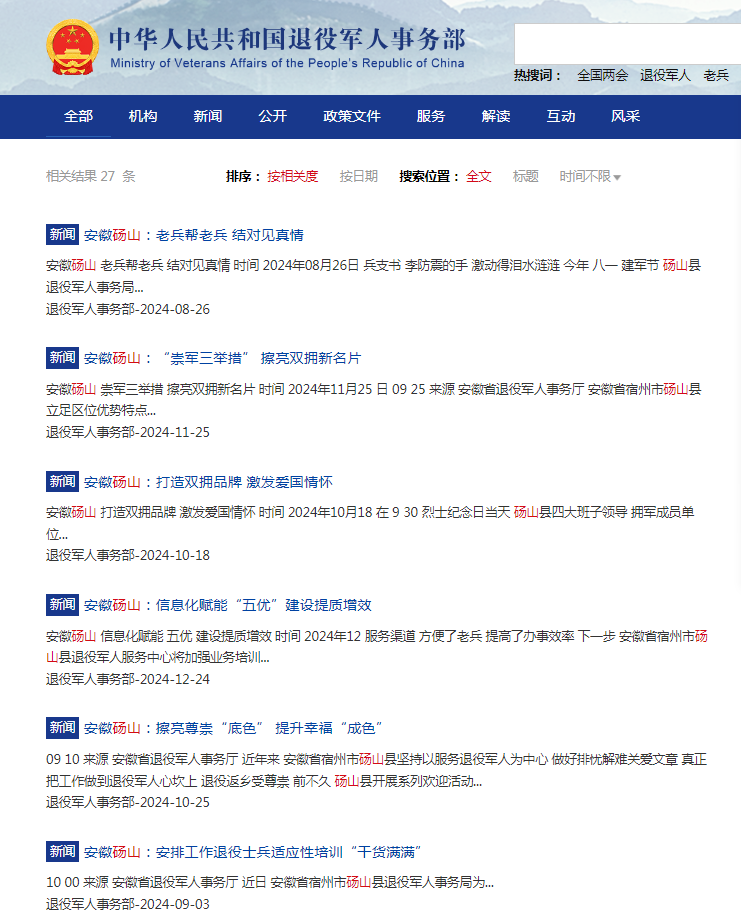Image resolution: width=741 pixels, height=918 pixels.
Task: Click 新闻 tag beside 崇军三举措 result
Action: pyautogui.click(x=63, y=358)
